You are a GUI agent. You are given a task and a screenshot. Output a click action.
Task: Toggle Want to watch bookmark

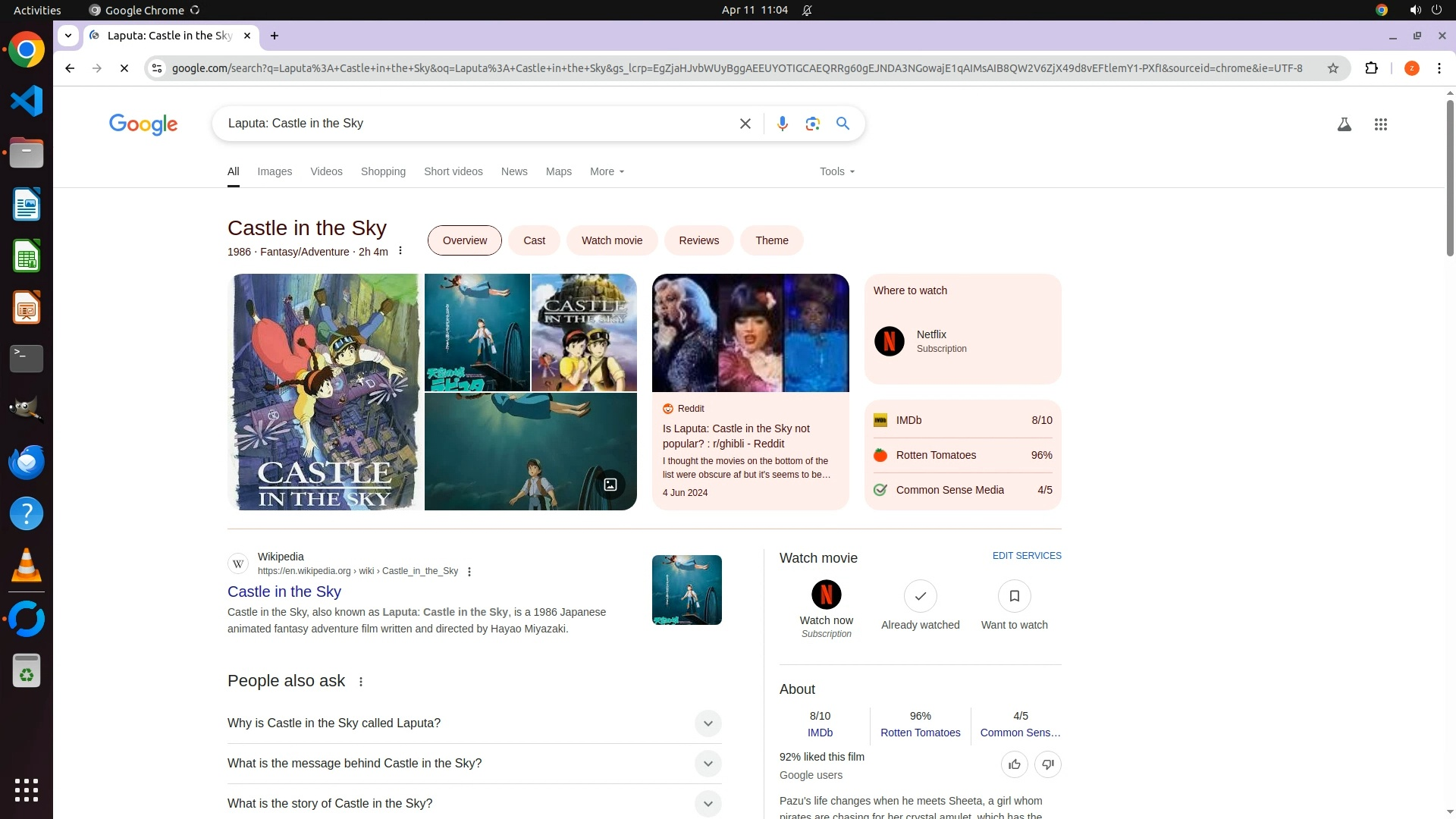tap(1014, 597)
